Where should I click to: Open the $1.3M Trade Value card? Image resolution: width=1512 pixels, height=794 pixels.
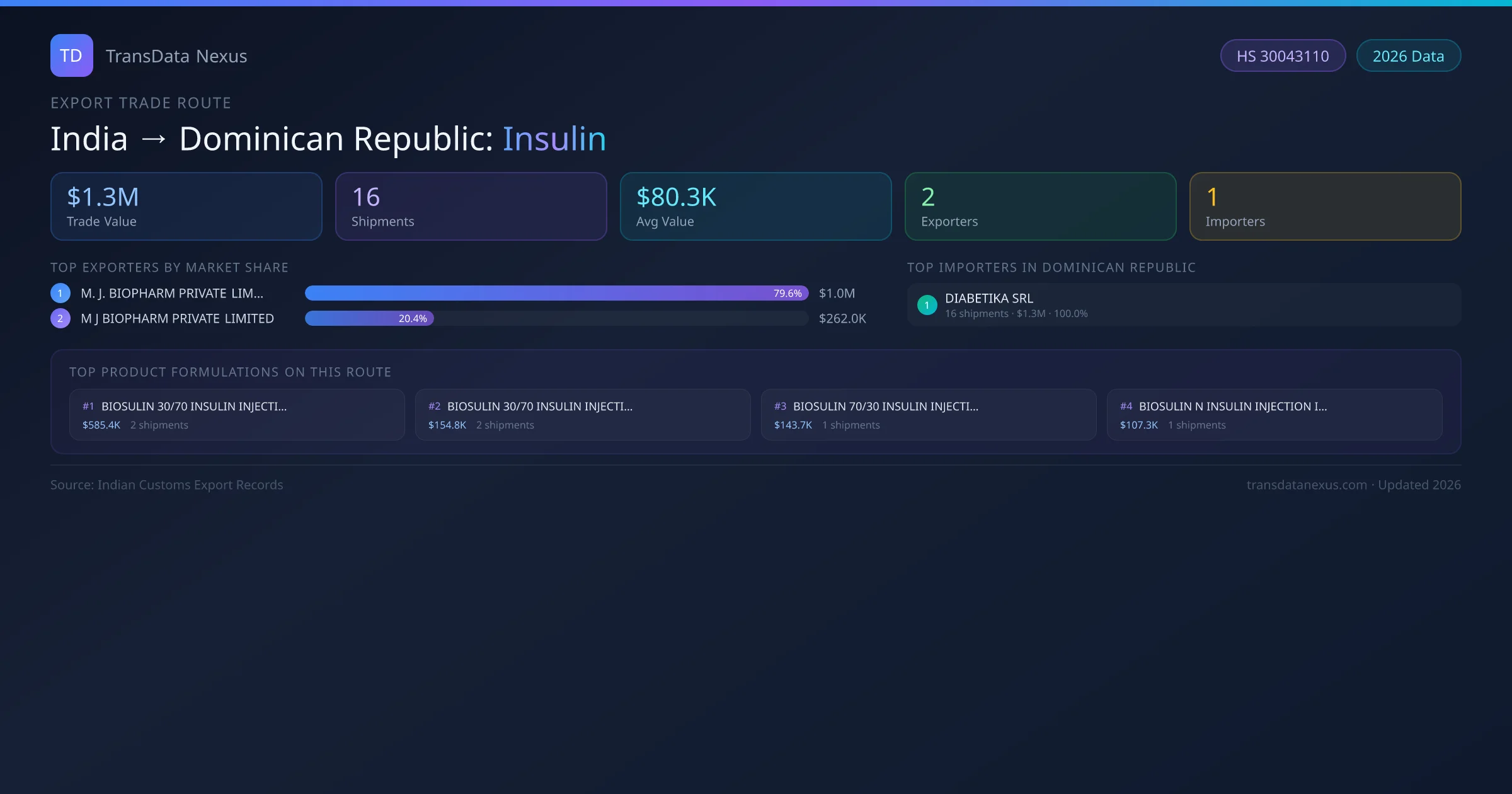186,207
